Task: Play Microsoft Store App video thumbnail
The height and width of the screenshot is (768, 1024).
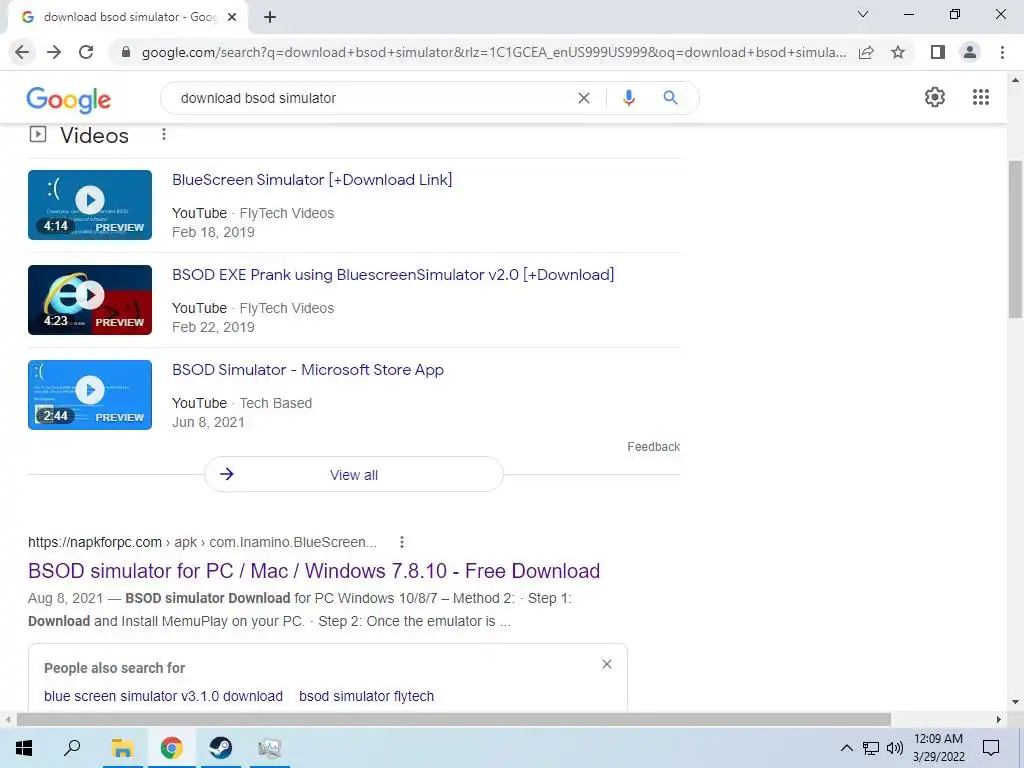Action: (90, 395)
